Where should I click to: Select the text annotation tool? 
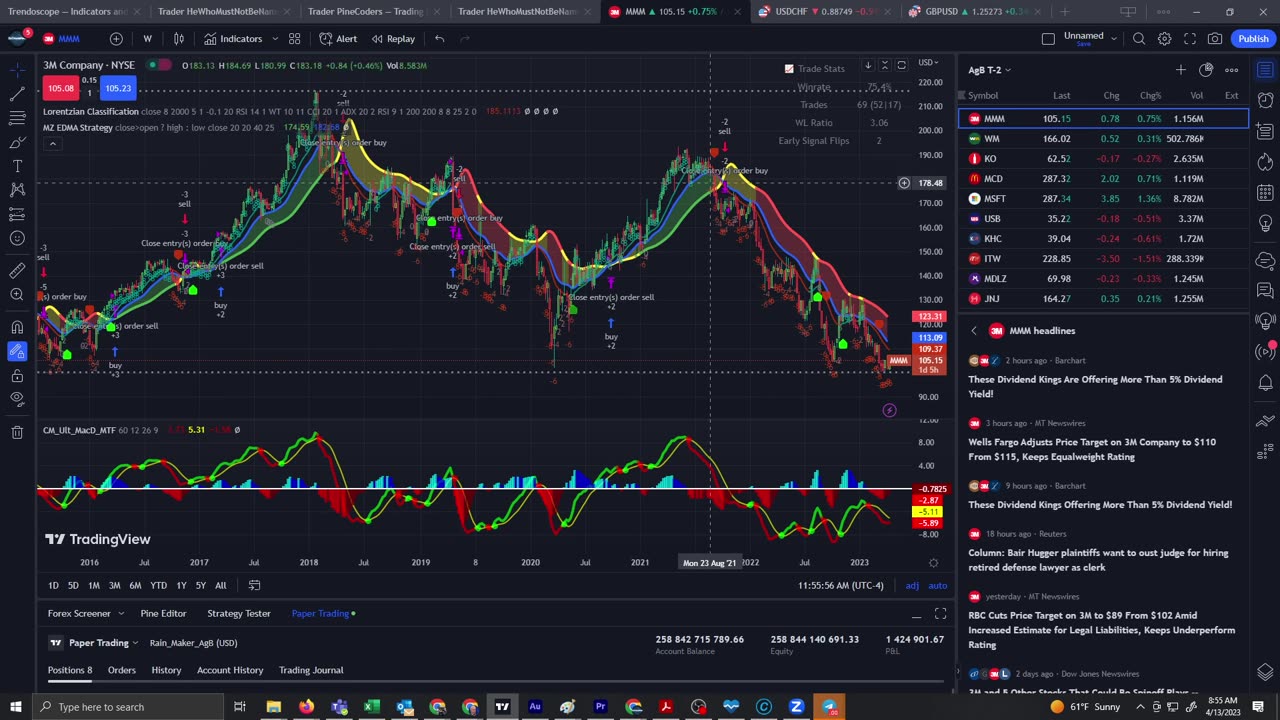tap(17, 166)
